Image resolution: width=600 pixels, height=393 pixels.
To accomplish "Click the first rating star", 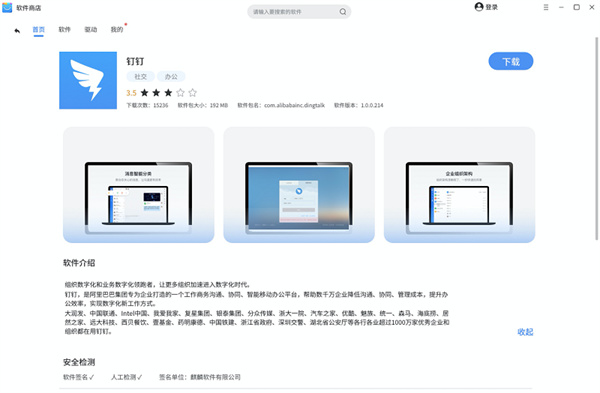I will click(x=144, y=93).
